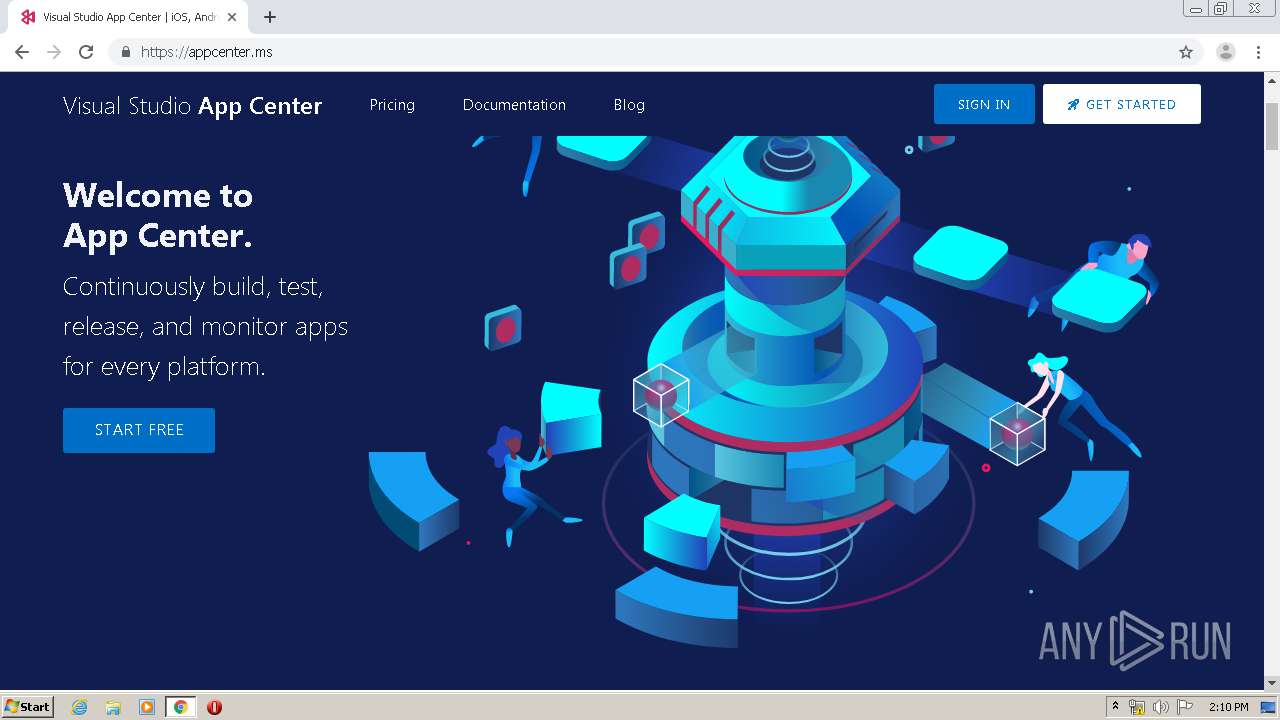Open the Pricing page
1280x720 pixels.
pos(392,105)
